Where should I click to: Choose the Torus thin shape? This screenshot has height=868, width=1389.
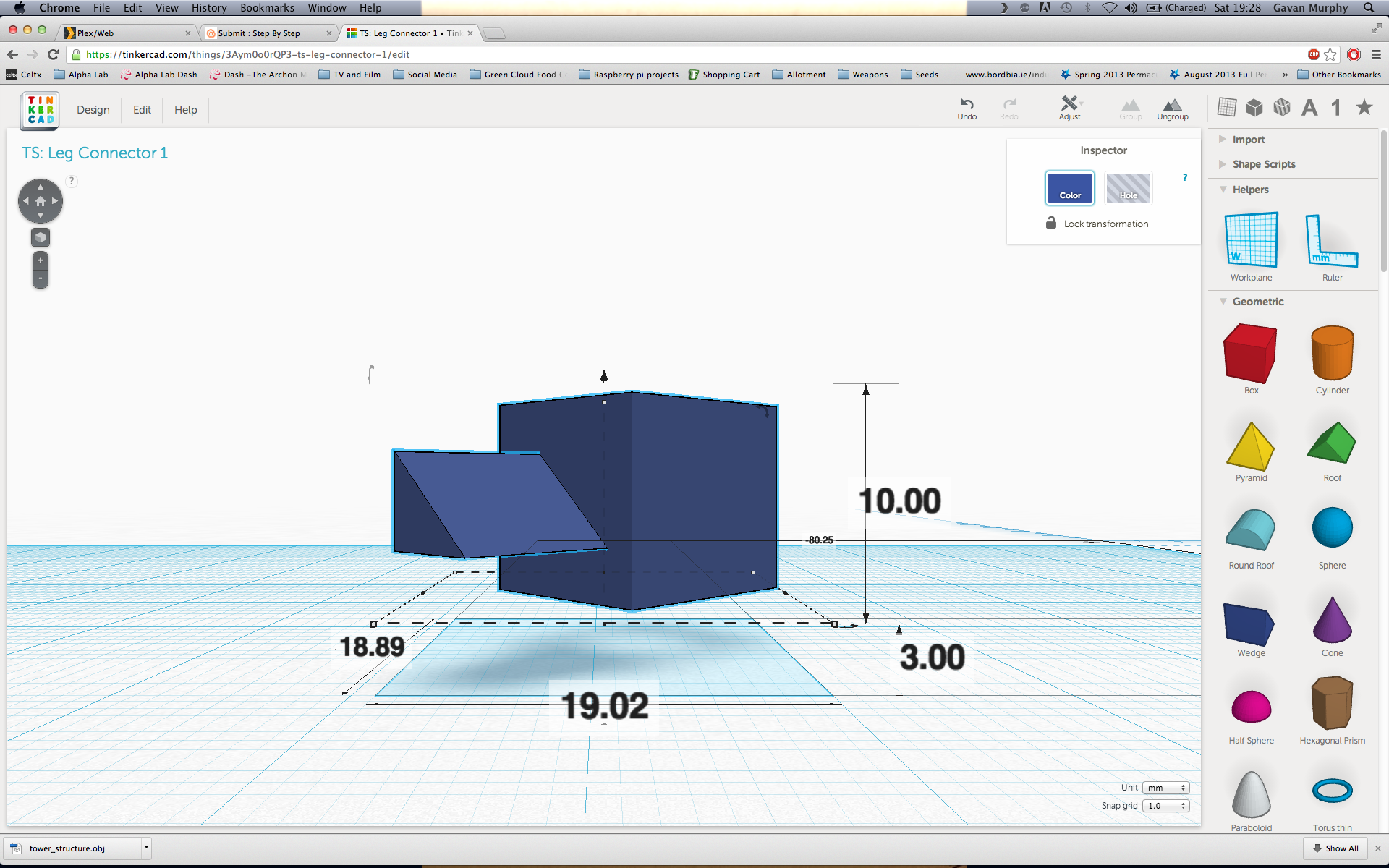tap(1332, 803)
